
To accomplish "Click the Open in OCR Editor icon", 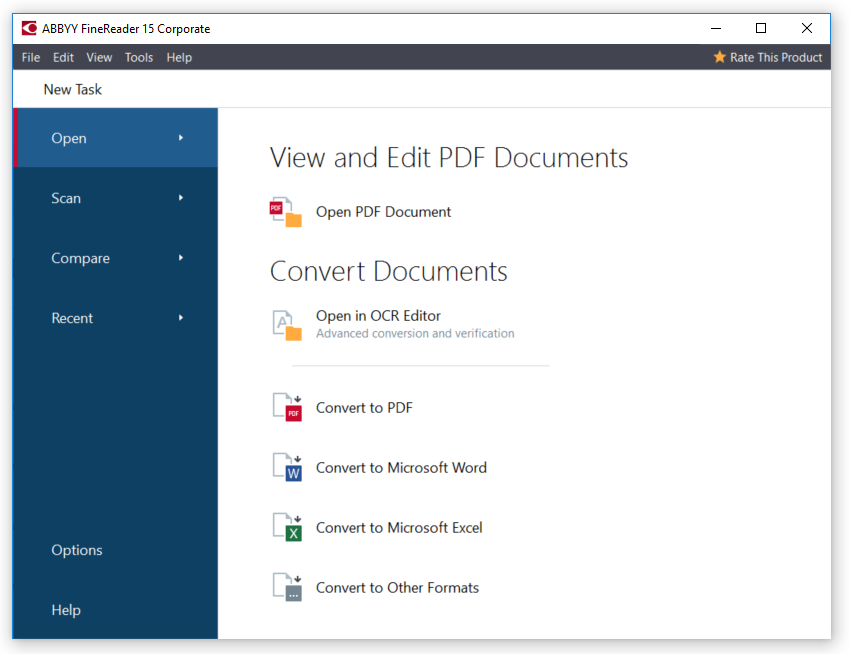I will 287,325.
